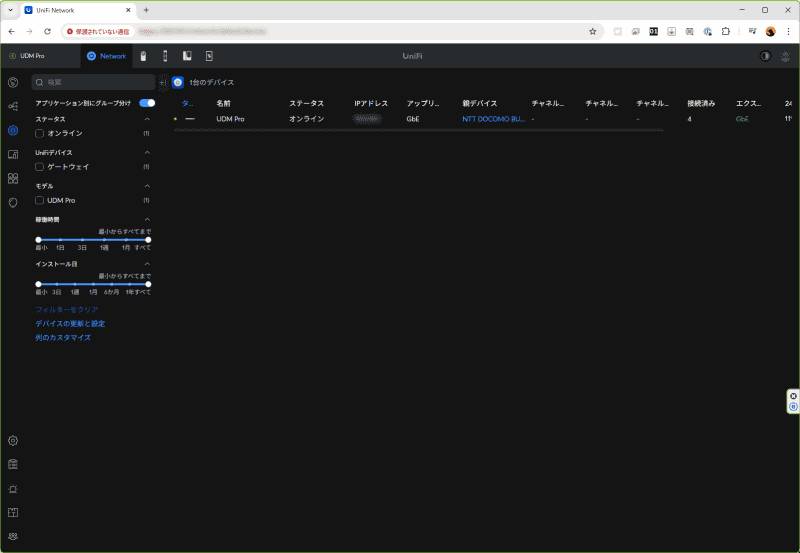Screen dimensions: 800x553
Task: Click the 検索 search field
Action: [x=93, y=82]
